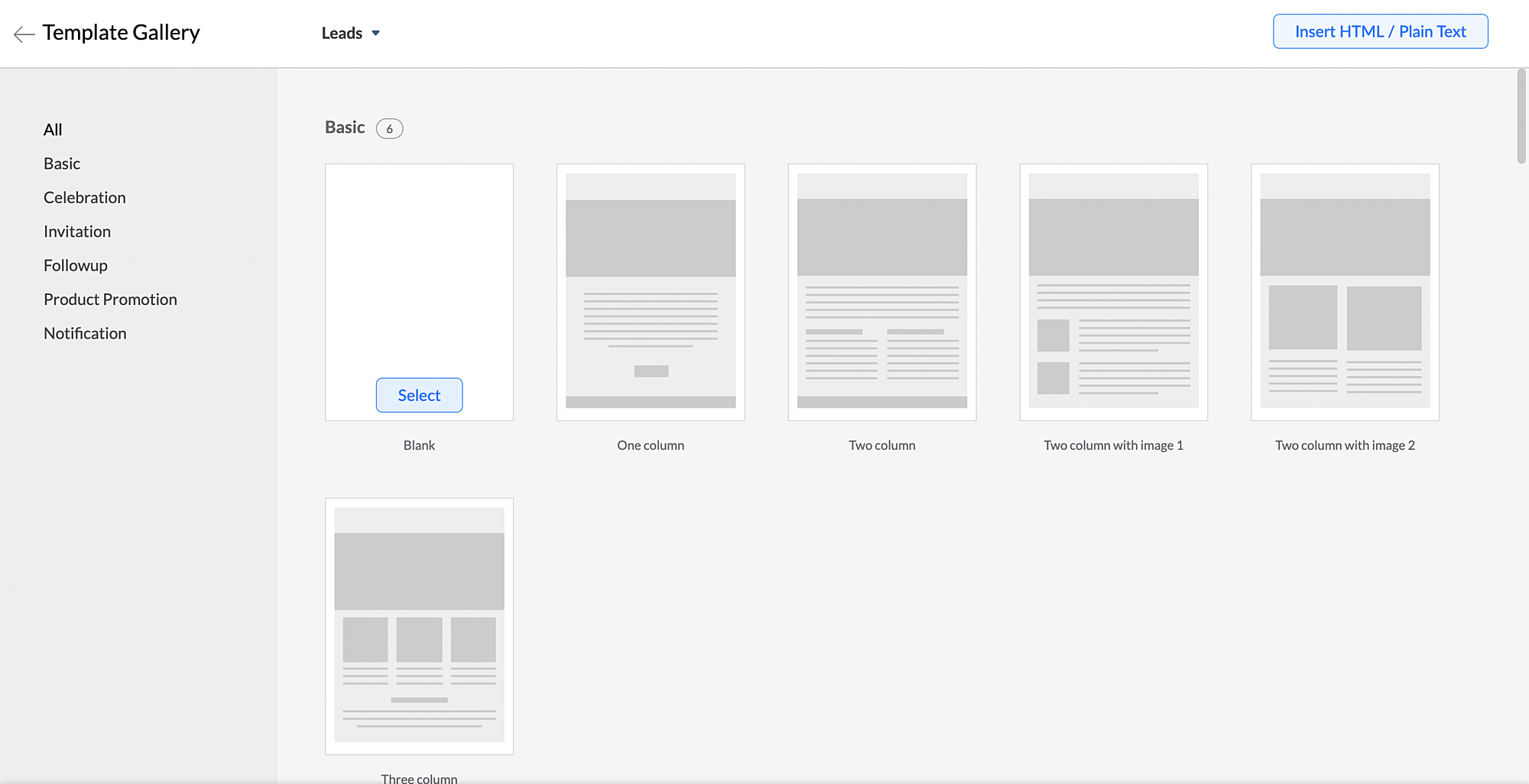Click the One column label text
1529x784 pixels.
coord(651,445)
